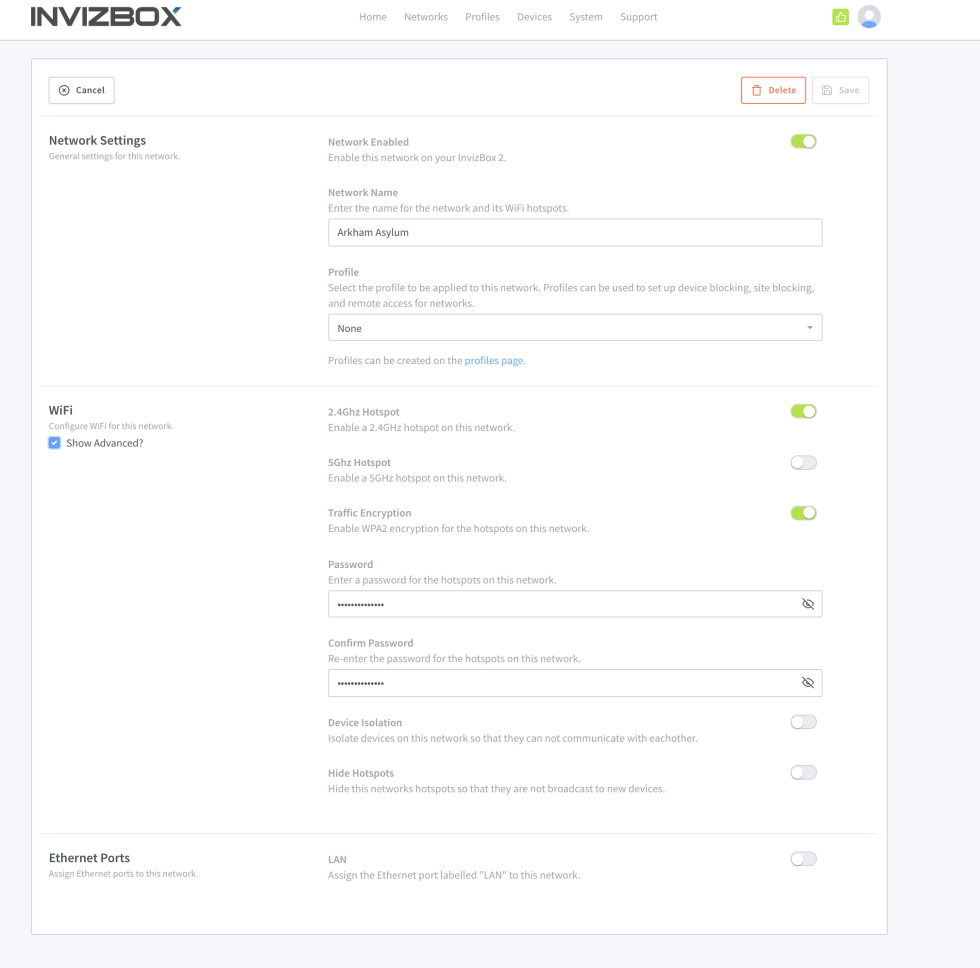Follow the profiles page link
Screen dimensions: 980x968
(493, 360)
